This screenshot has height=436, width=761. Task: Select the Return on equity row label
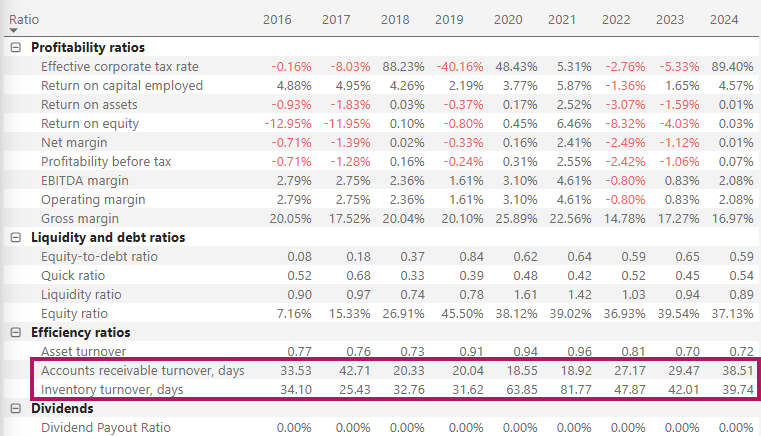(90, 124)
